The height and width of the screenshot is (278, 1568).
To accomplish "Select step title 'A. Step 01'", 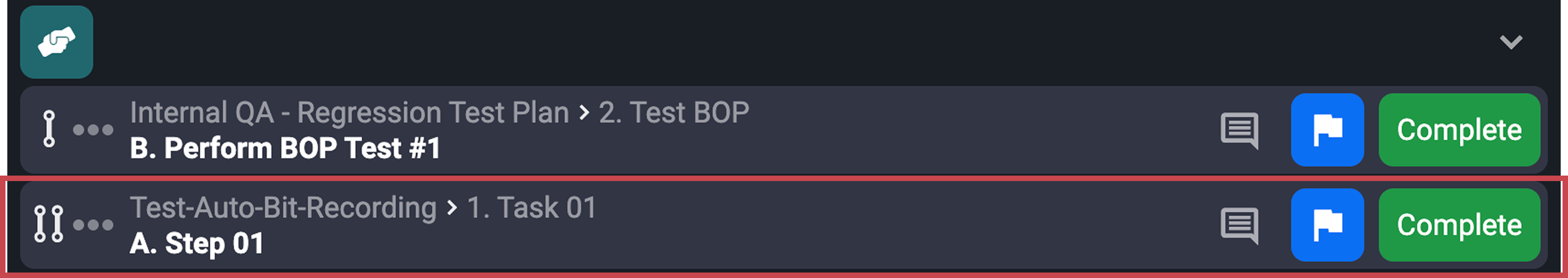I will pyautogui.click(x=196, y=244).
